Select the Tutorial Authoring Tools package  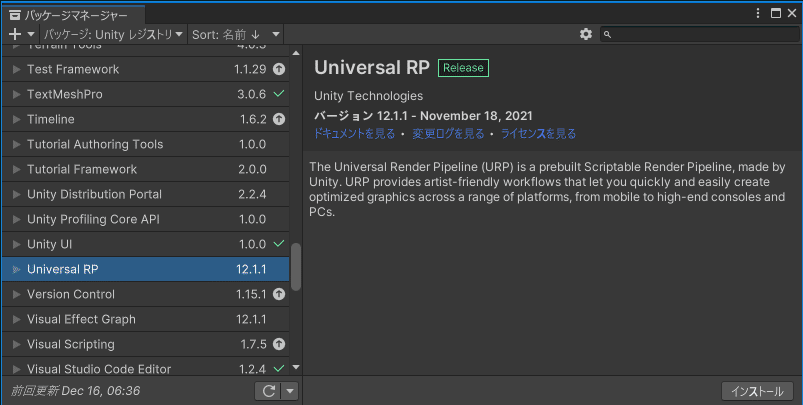coord(146,144)
